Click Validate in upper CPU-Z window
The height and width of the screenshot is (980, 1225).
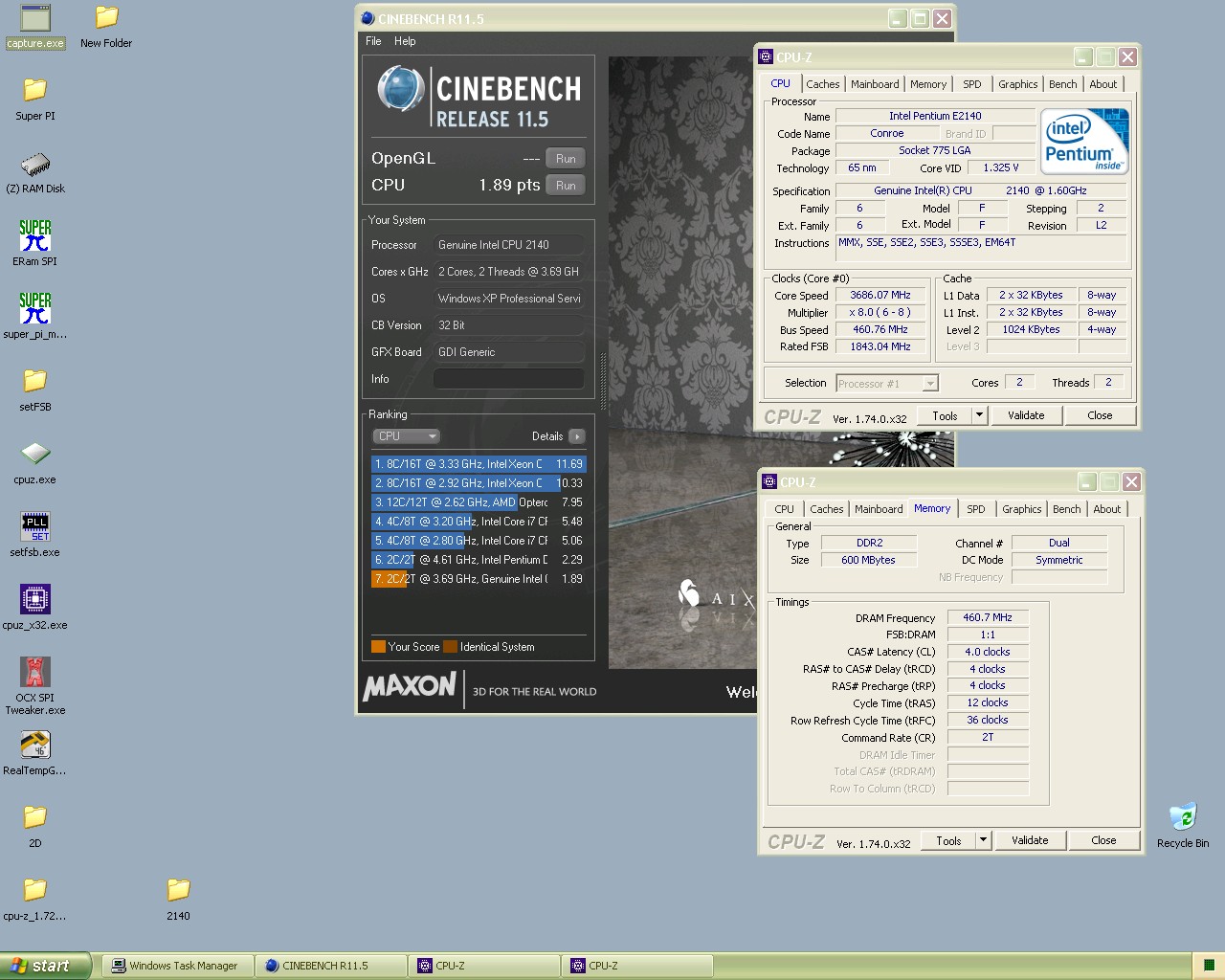[1026, 415]
